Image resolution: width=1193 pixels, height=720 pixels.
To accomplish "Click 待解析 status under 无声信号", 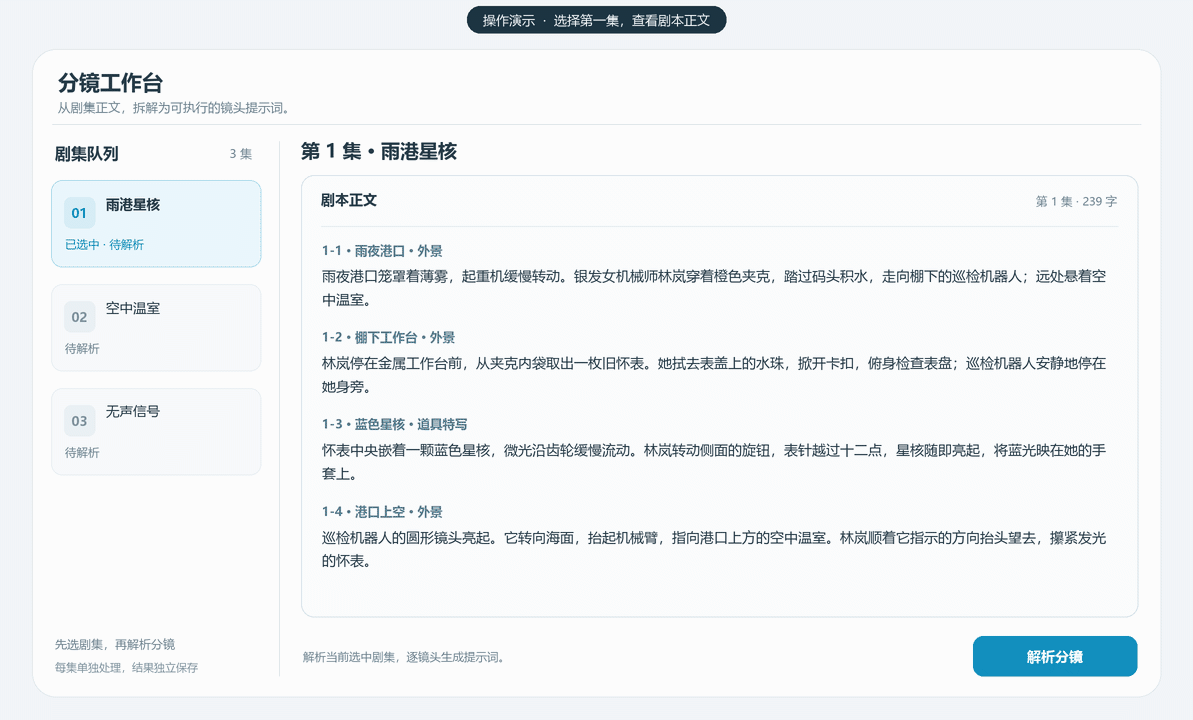I will point(82,452).
